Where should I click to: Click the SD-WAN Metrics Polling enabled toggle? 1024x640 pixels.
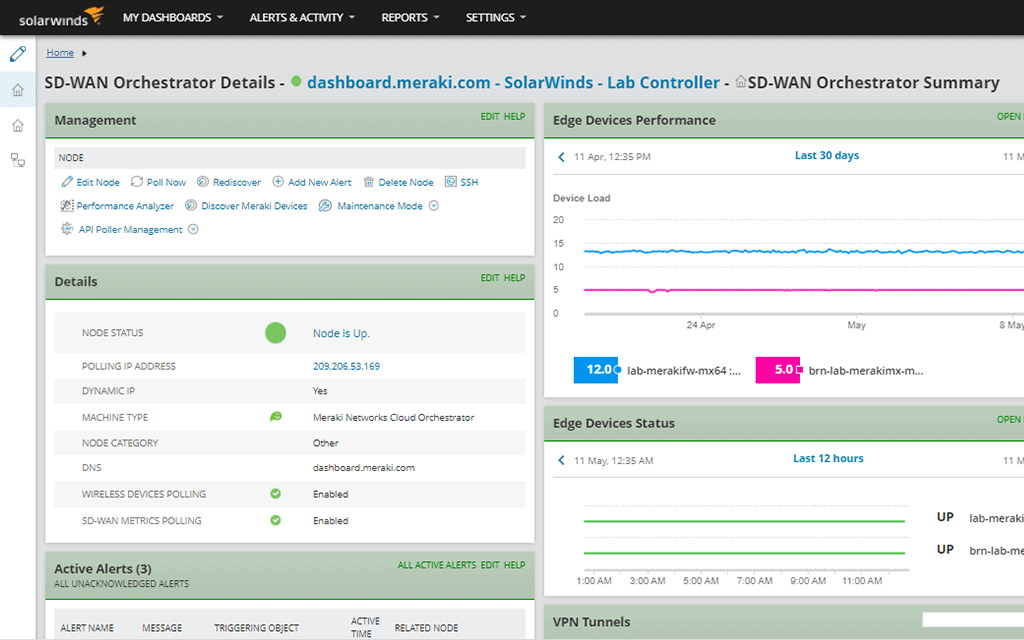[x=275, y=520]
